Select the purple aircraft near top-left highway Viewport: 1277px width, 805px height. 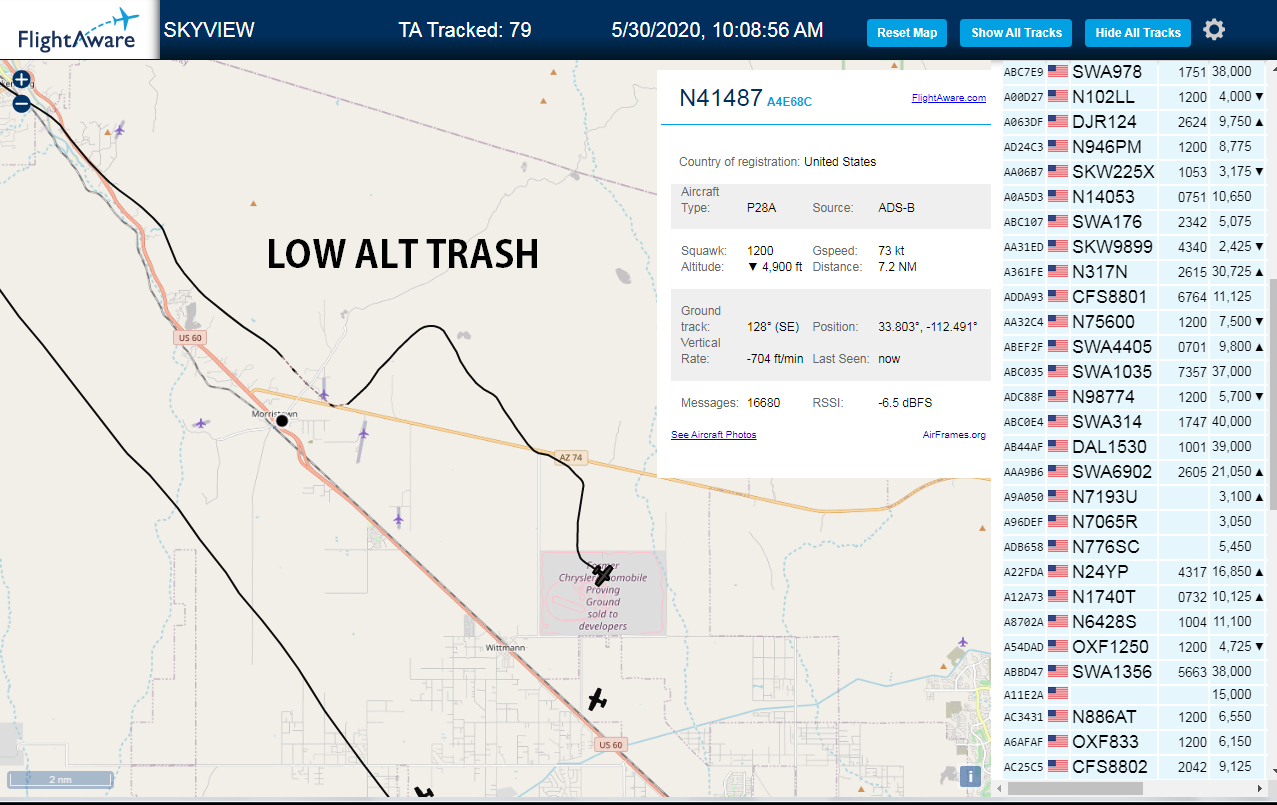[x=120, y=129]
